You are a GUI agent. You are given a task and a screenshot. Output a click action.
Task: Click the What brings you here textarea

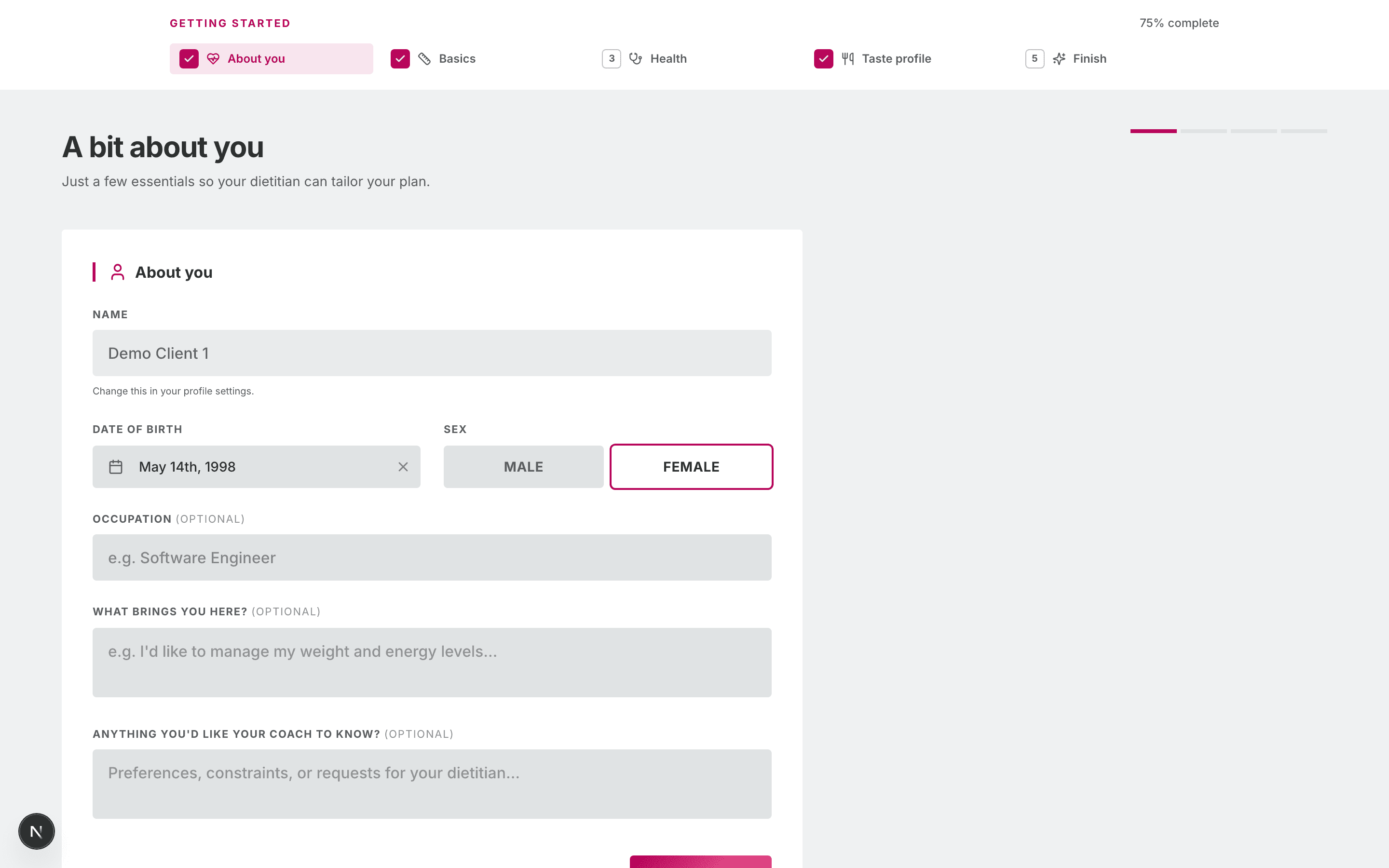pyautogui.click(x=432, y=663)
